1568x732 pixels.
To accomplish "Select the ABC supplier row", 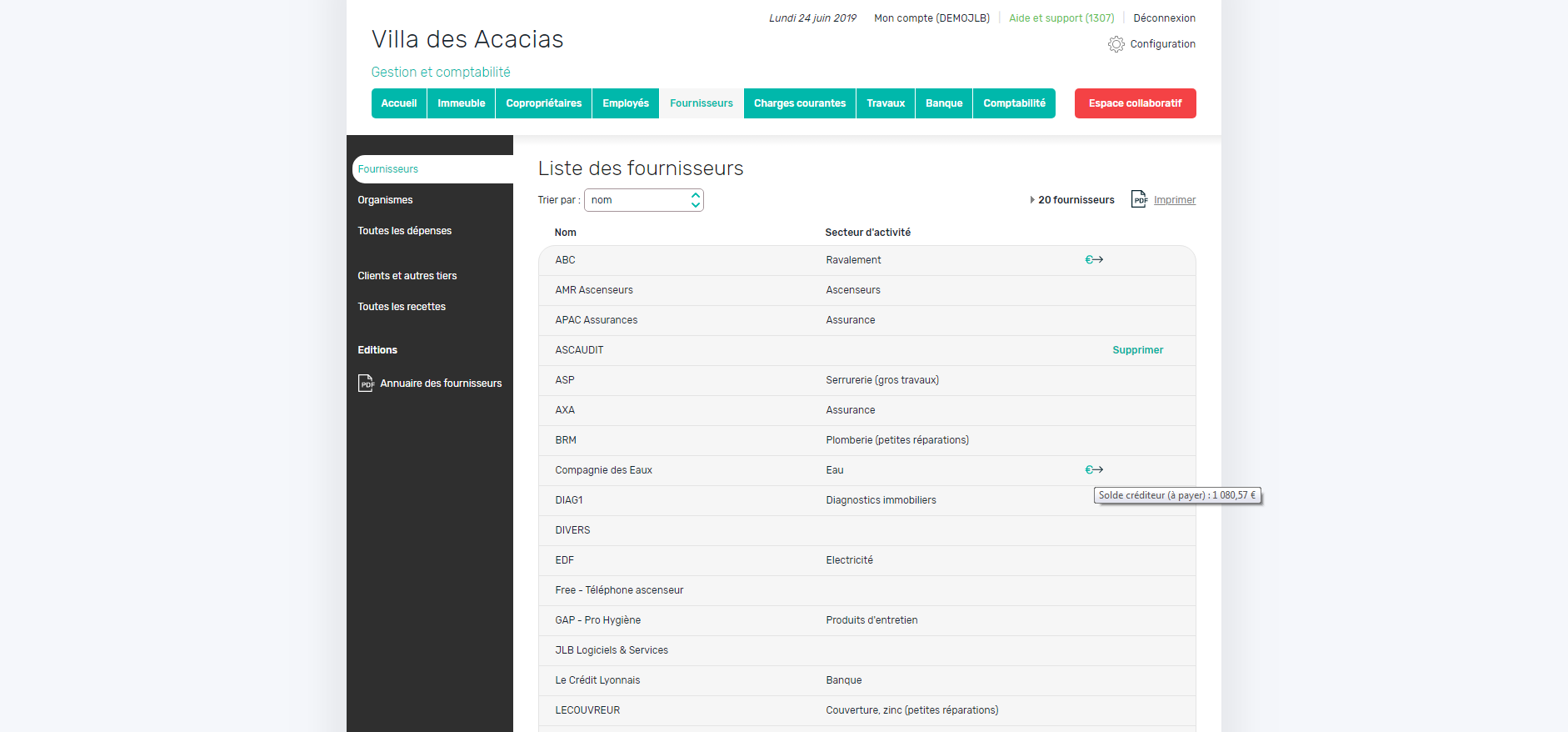I will [x=867, y=260].
